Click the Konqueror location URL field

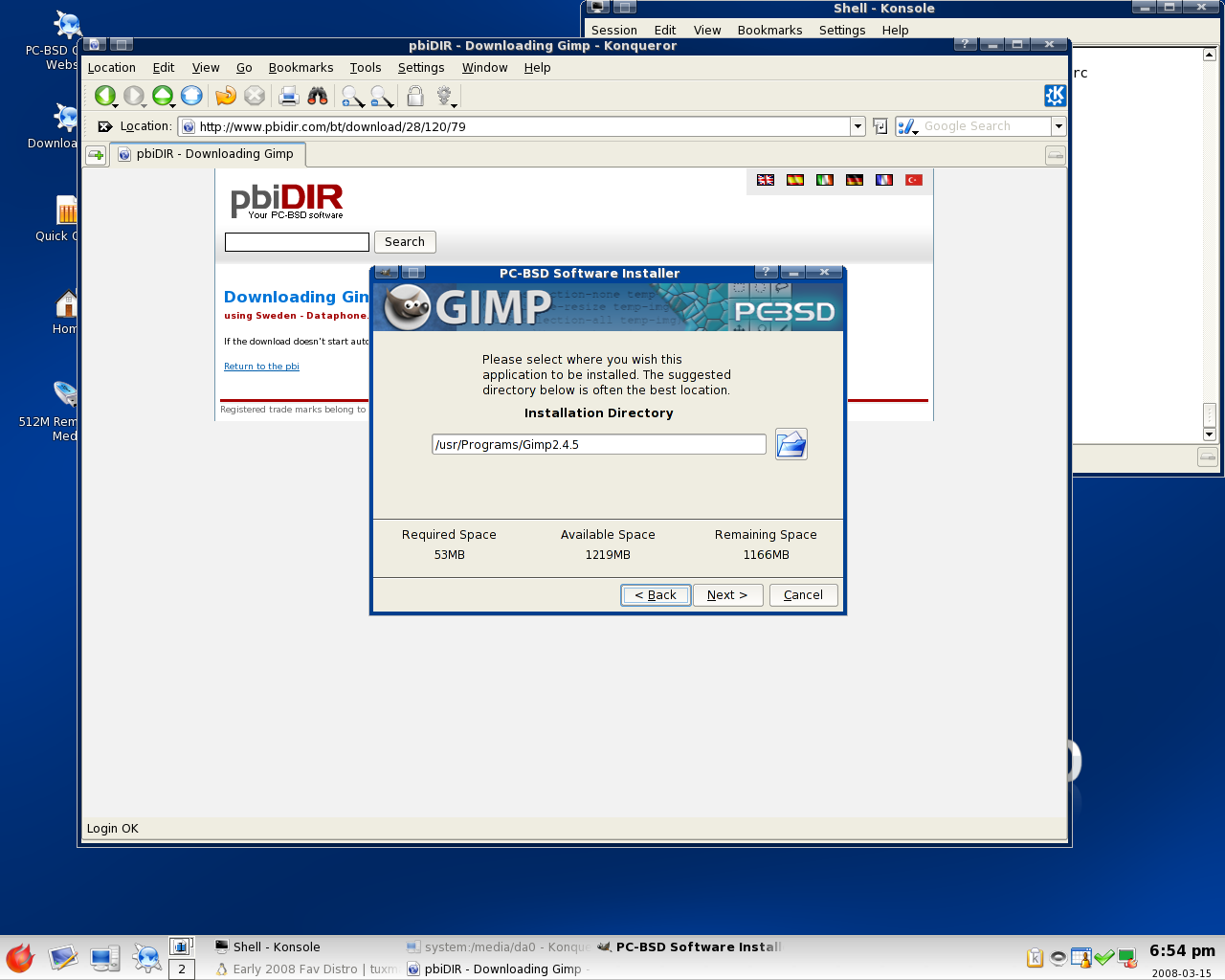click(x=514, y=126)
